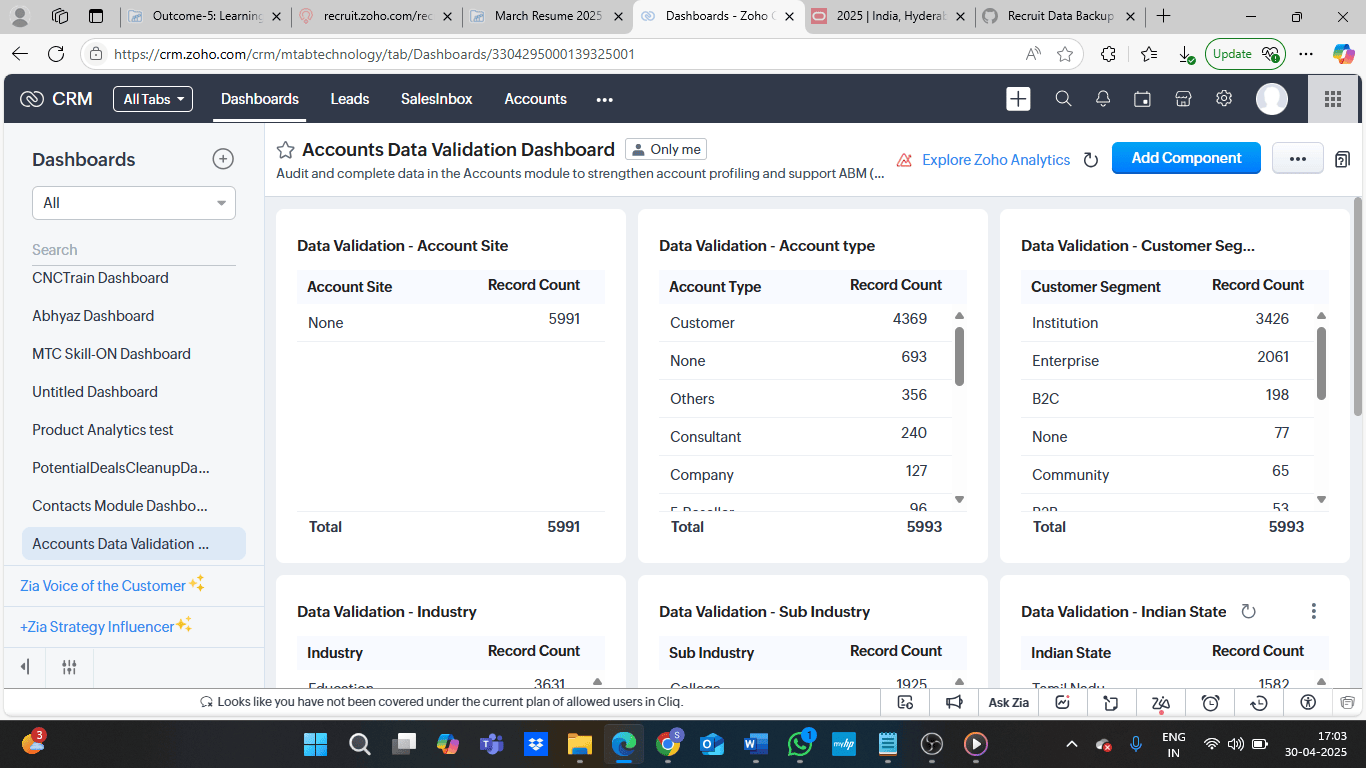This screenshot has height=768, width=1366.
Task: Open Ask Zia in the bottom bar
Action: (x=1008, y=702)
